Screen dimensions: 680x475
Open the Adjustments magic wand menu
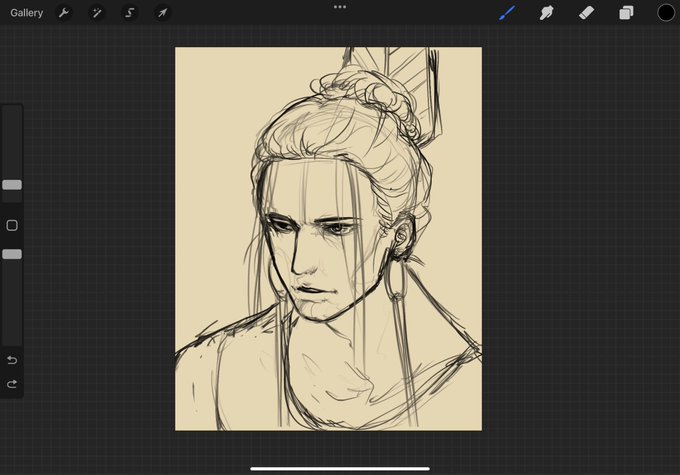pyautogui.click(x=96, y=13)
